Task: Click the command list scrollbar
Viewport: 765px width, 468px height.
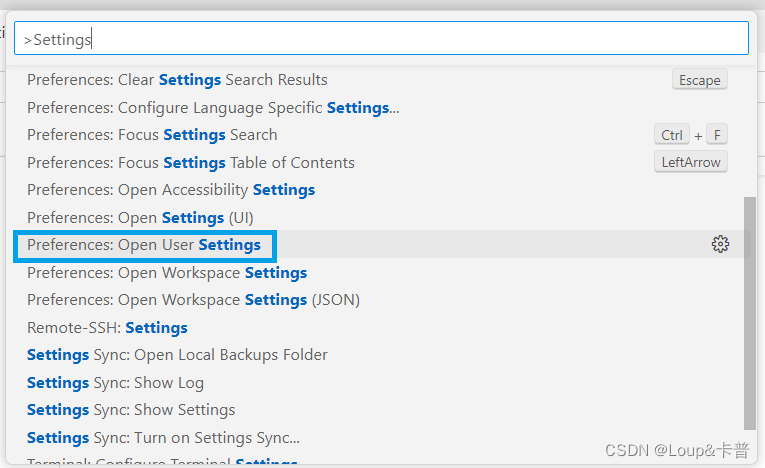Action: [x=750, y=310]
